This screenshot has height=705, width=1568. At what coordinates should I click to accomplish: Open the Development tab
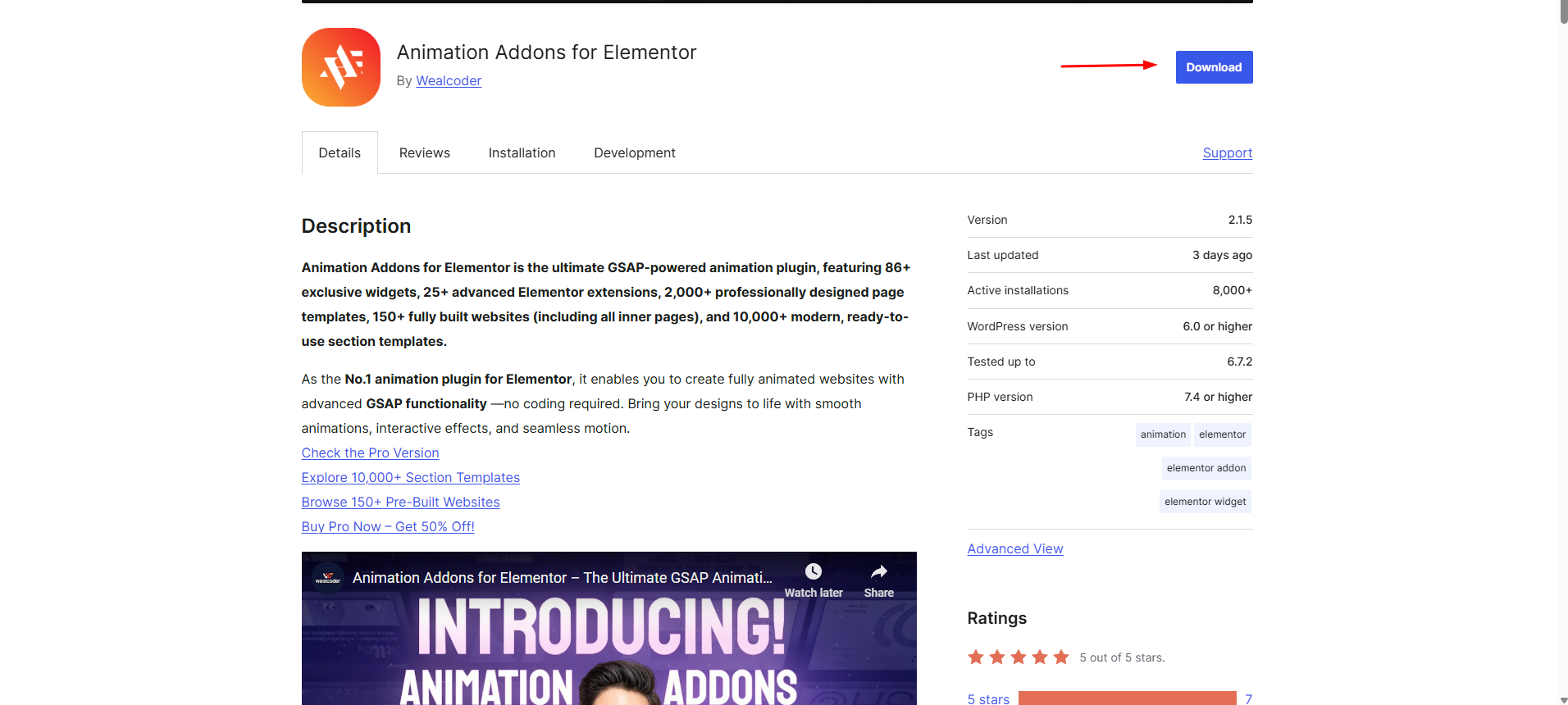pyautogui.click(x=635, y=152)
